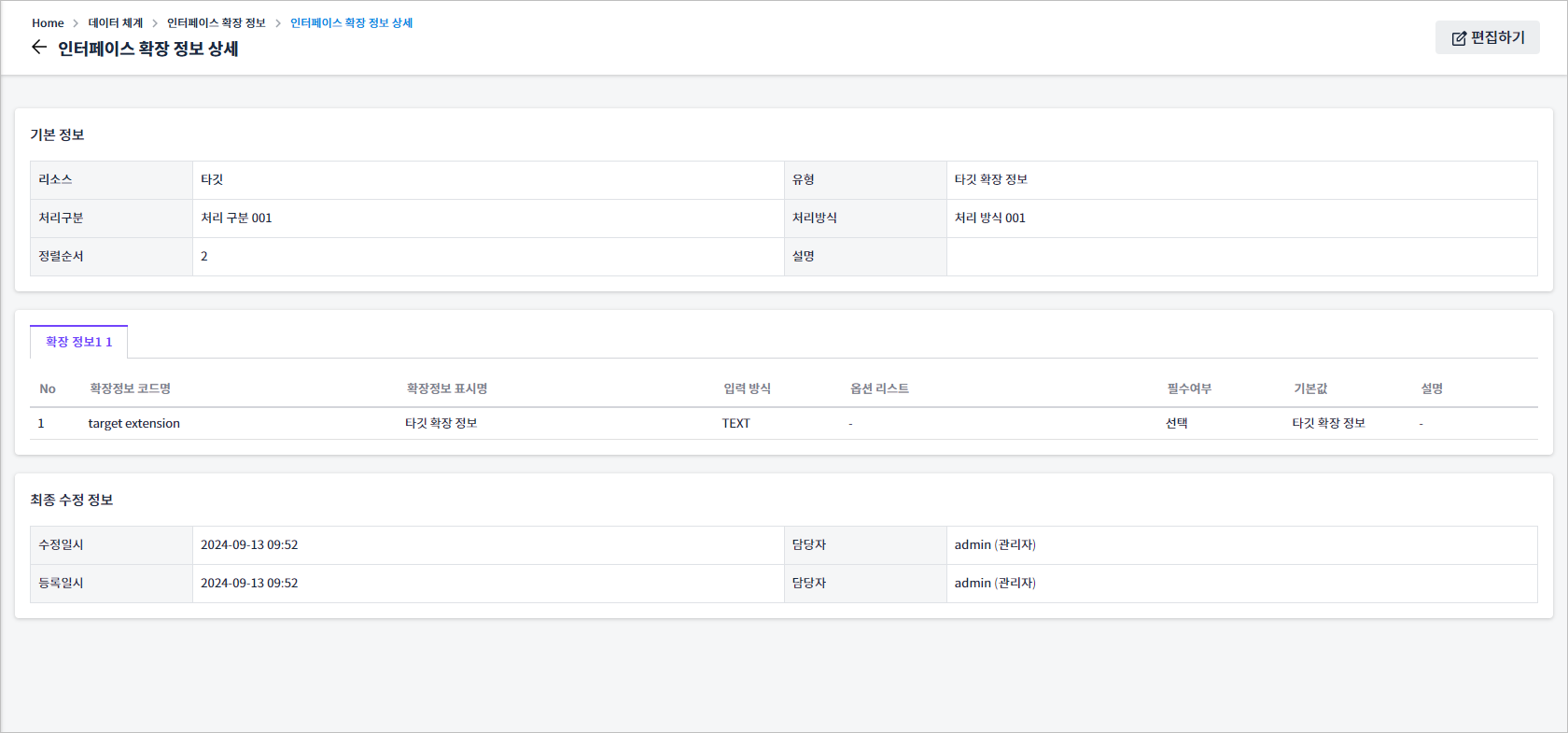Screen dimensions: 1568x733
Task: Click the 정렬순서 label cell
Action: tap(111, 256)
